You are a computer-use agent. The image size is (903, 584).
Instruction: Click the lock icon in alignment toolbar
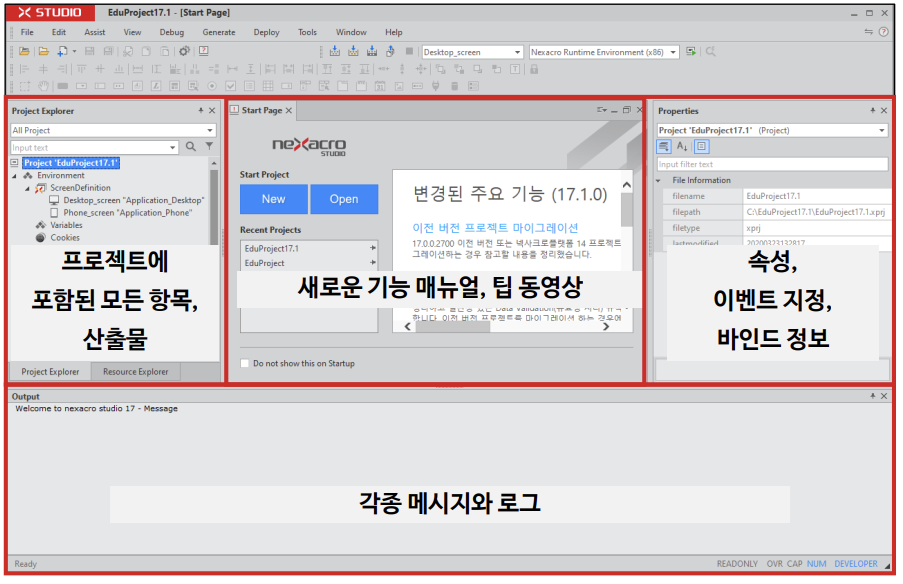(x=534, y=69)
